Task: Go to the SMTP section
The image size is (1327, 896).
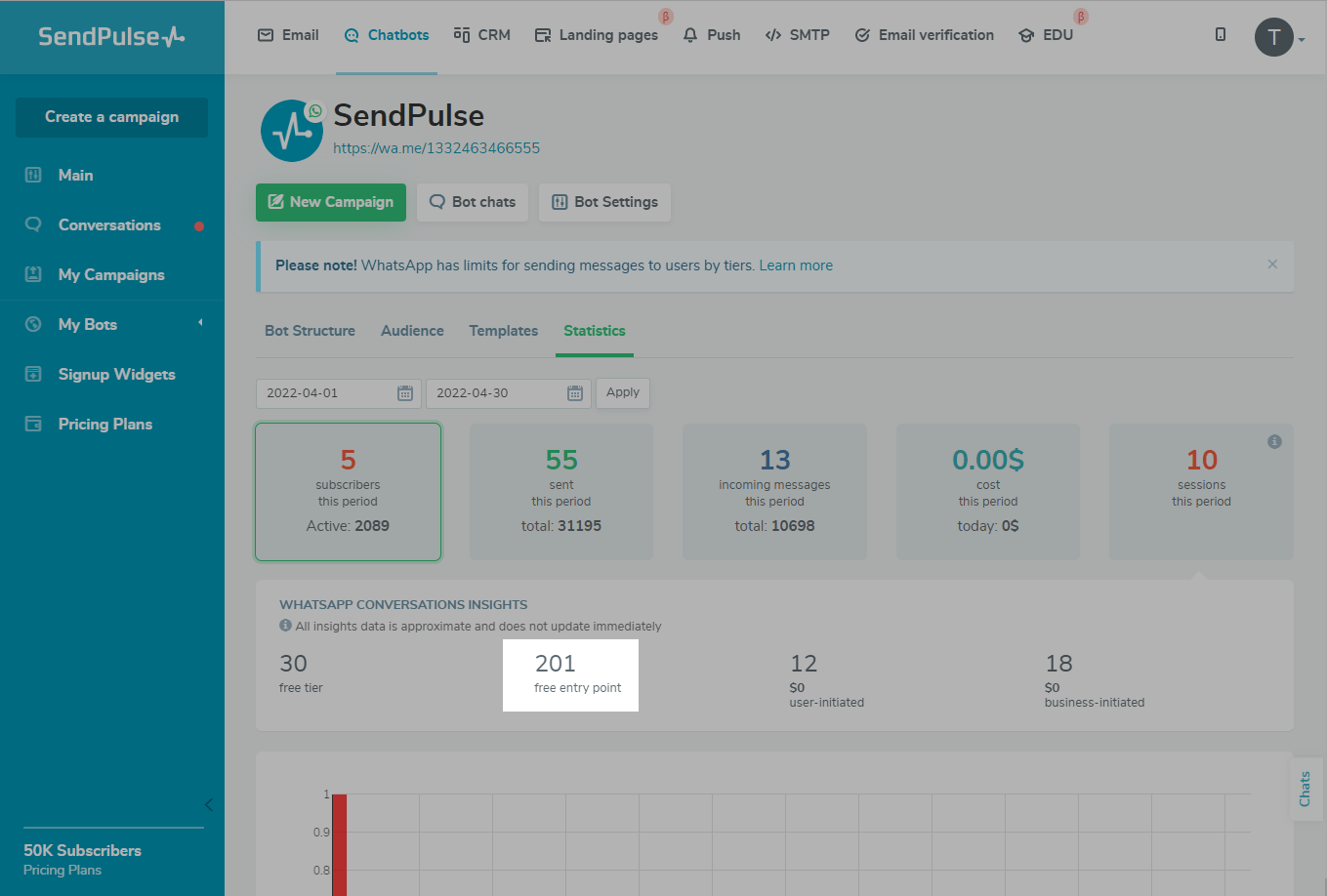Action: (x=798, y=35)
